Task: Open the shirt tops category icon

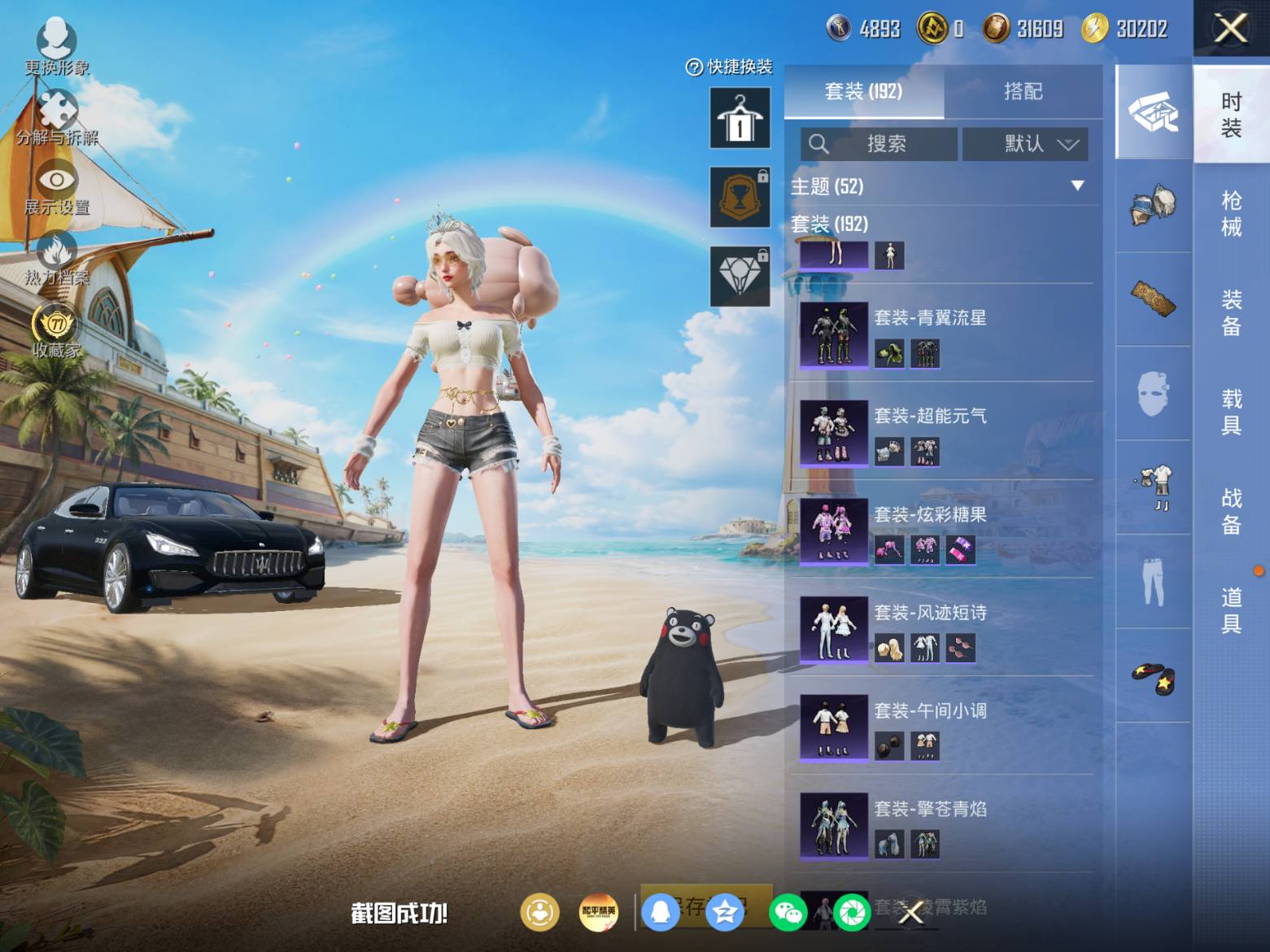Action: point(1153,487)
